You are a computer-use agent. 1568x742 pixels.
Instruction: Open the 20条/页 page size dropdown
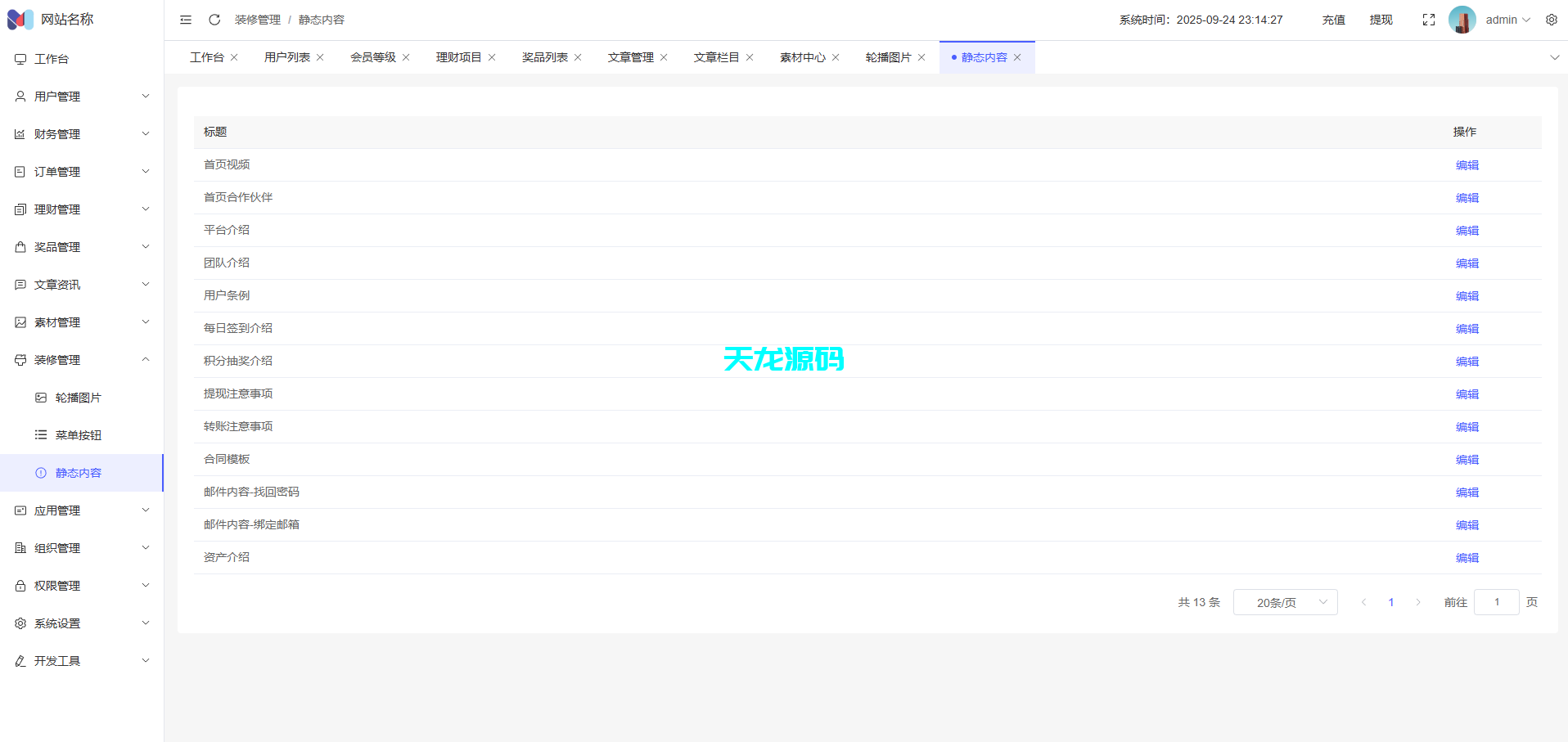1285,602
